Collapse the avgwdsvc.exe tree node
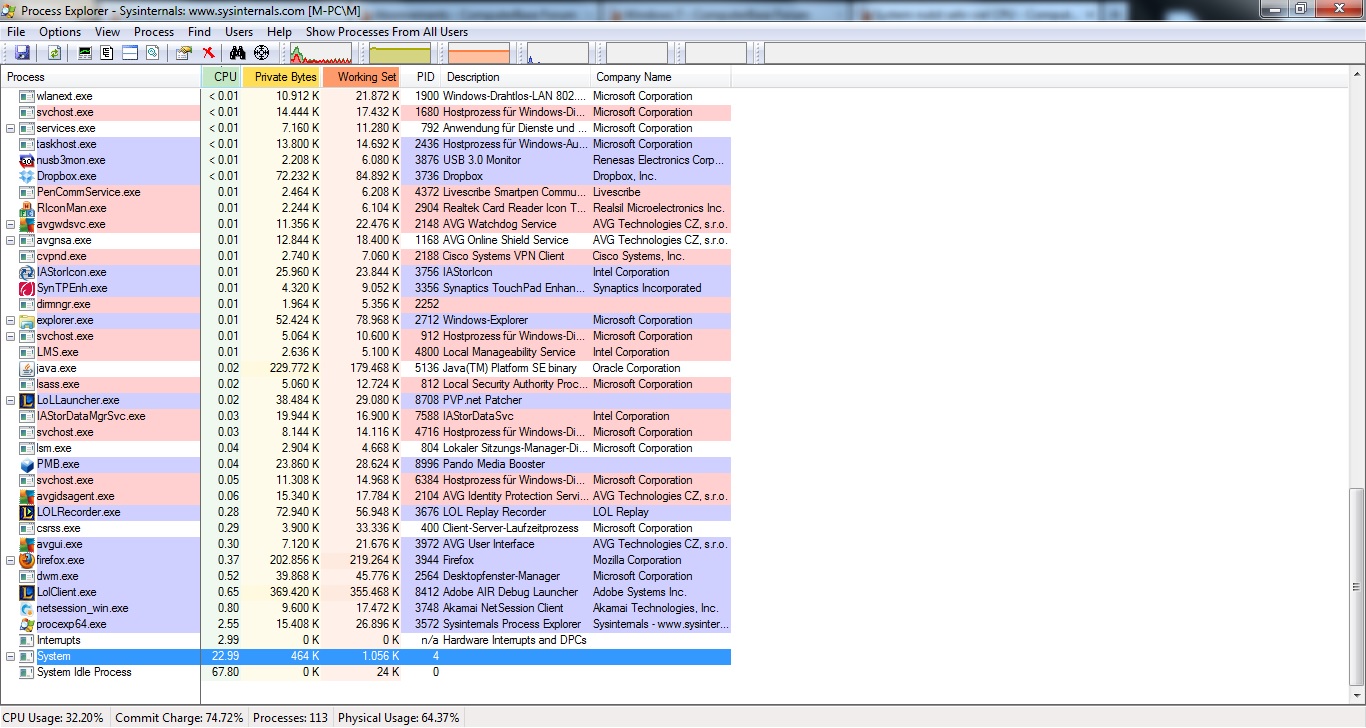1366x728 pixels. pyautogui.click(x=11, y=224)
